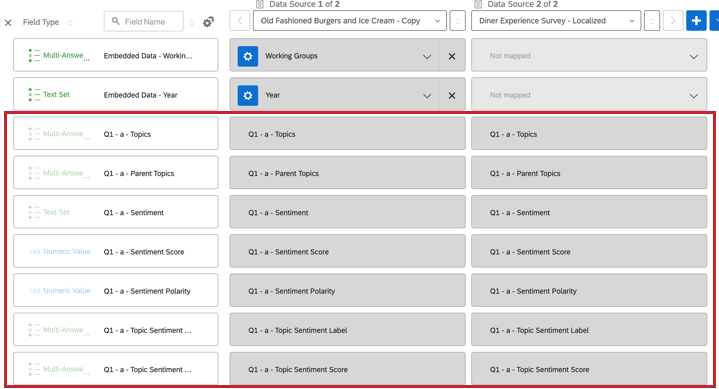Image resolution: width=719 pixels, height=389 pixels.
Task: Click Text Set type of Embedded Data - Year
Action: tap(49, 94)
